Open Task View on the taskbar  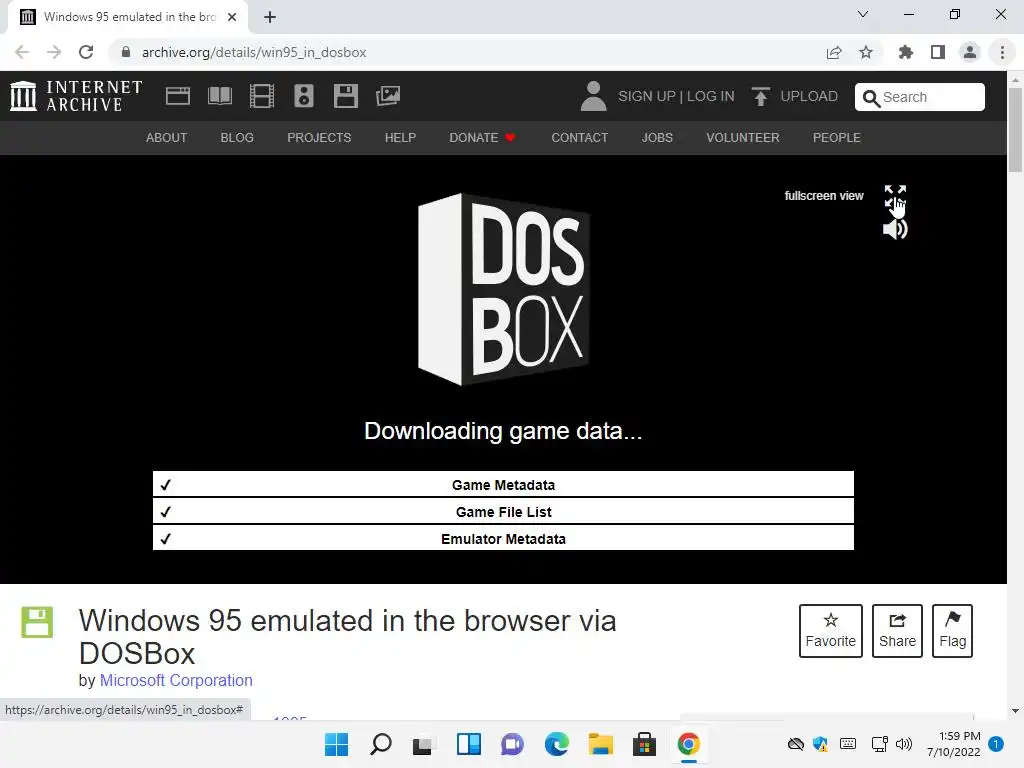423,744
